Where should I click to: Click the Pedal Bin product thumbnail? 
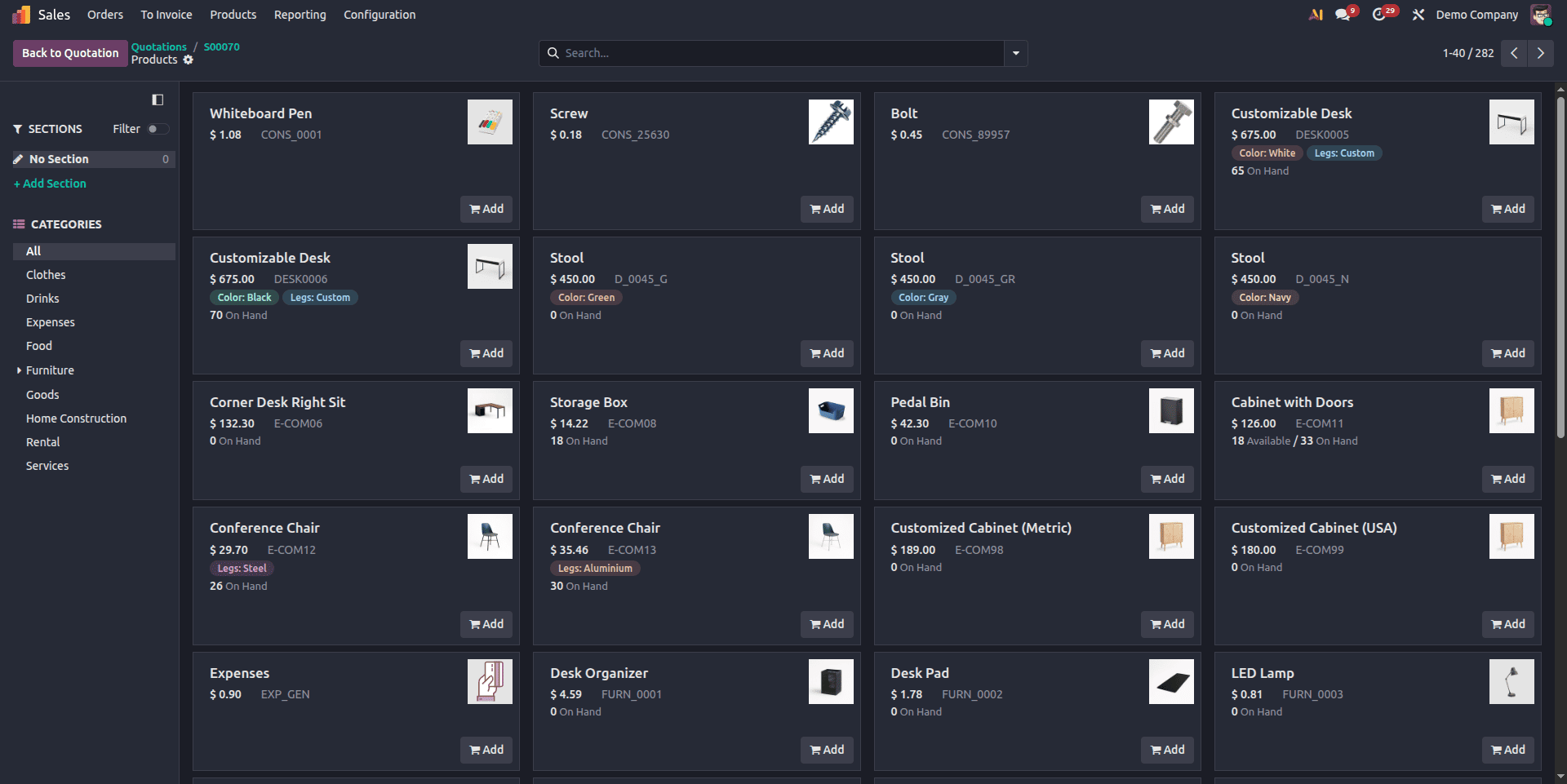pos(1171,410)
